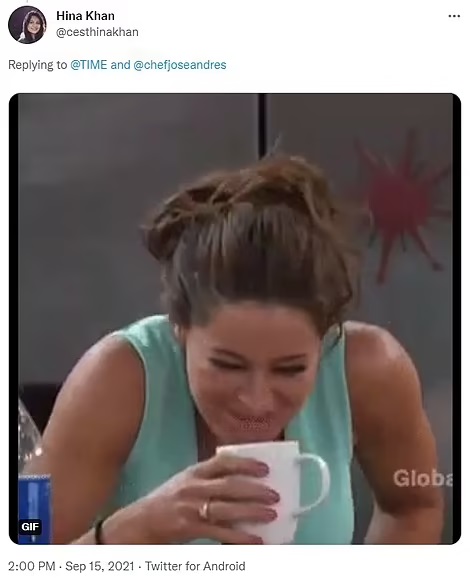
Task: Click the 2:00 PM timestamp
Action: click(x=32, y=566)
